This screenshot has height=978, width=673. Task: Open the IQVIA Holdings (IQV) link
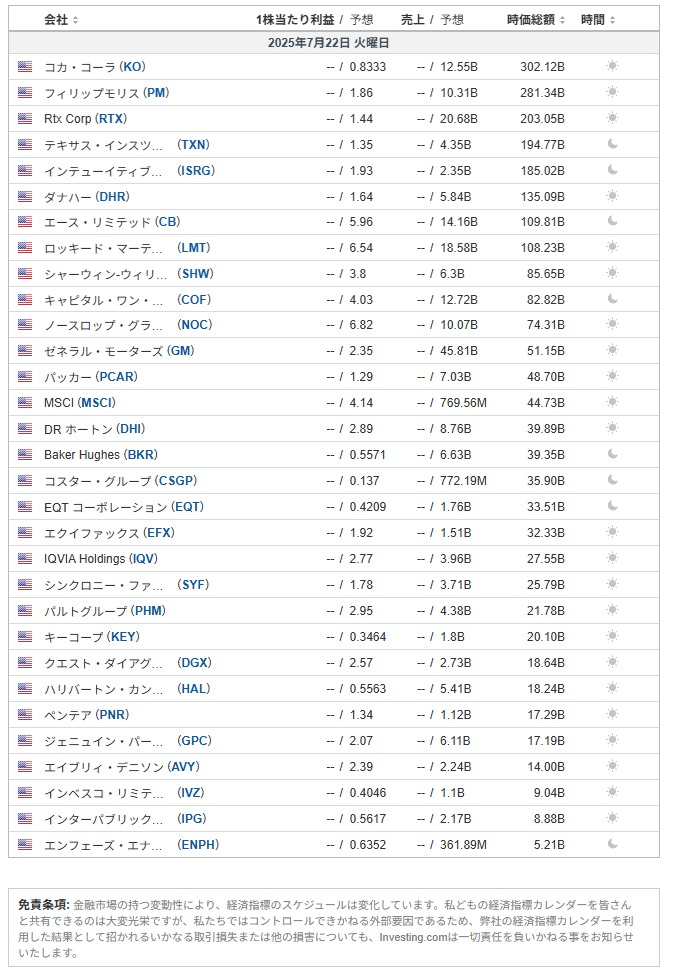(x=100, y=559)
